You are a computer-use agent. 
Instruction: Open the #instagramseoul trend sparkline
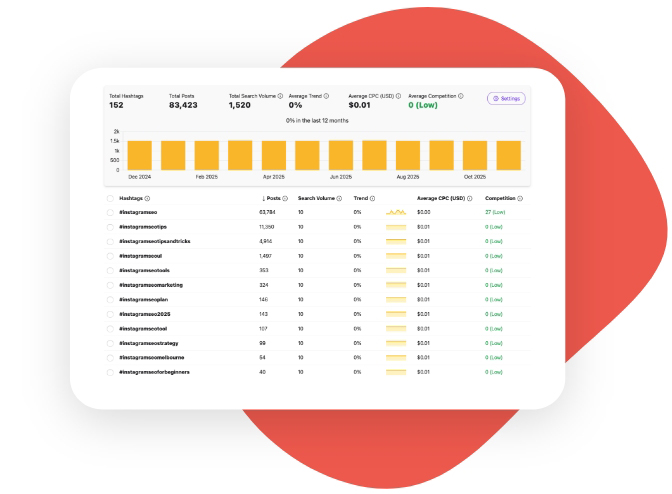396,256
